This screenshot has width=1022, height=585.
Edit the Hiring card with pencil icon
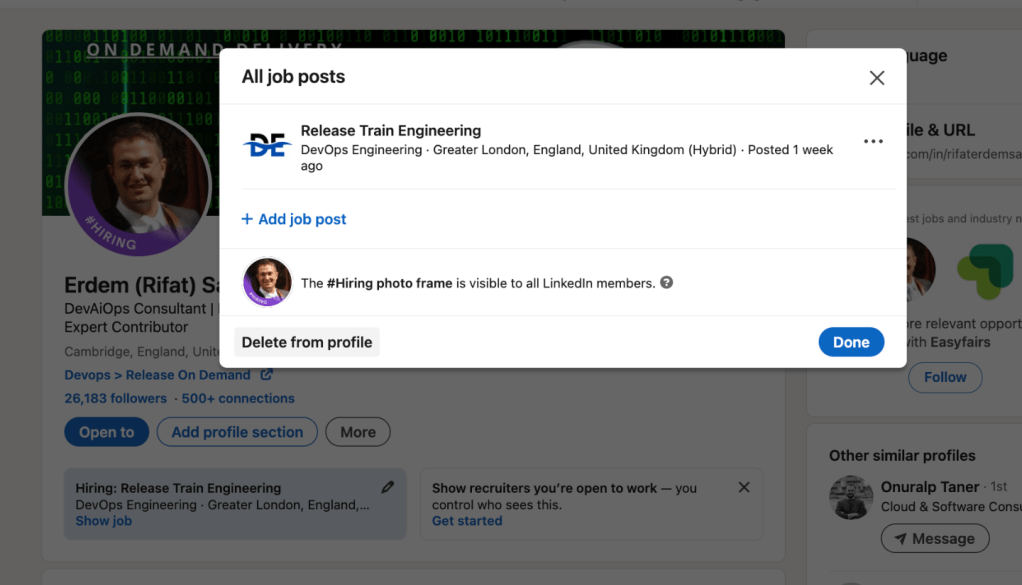coord(388,487)
